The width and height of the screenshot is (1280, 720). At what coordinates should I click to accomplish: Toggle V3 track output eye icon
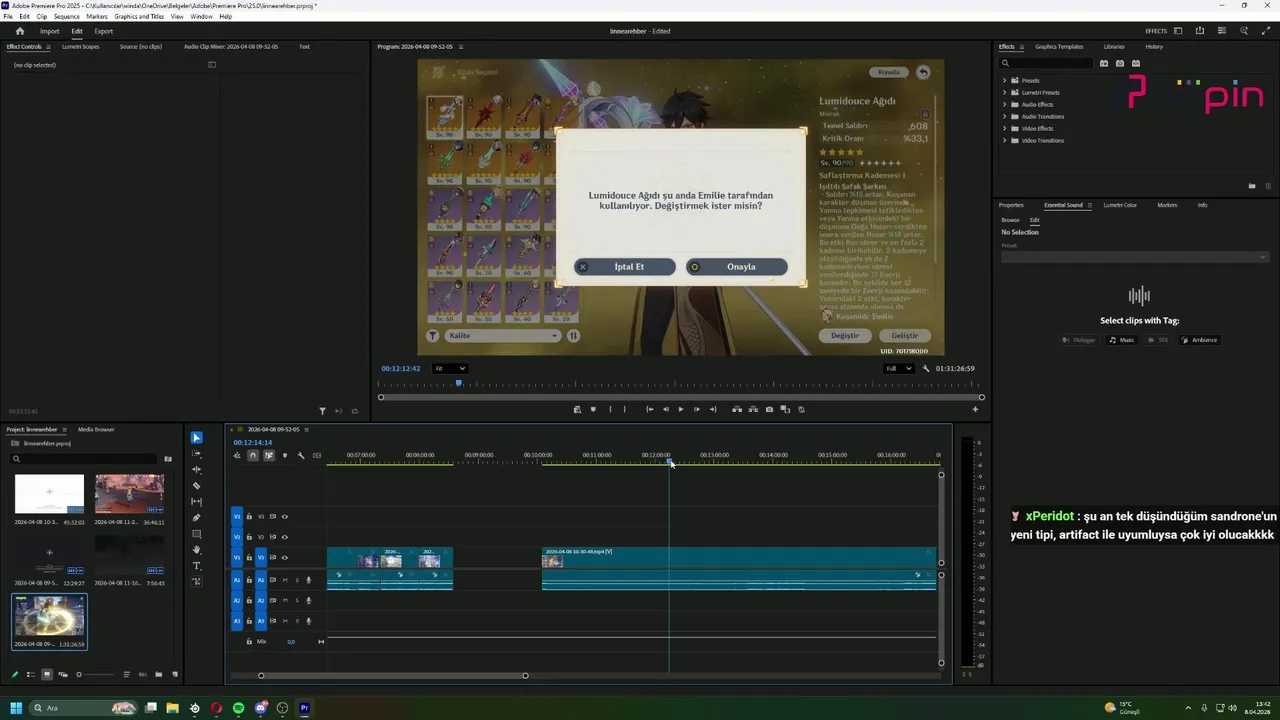click(x=285, y=517)
